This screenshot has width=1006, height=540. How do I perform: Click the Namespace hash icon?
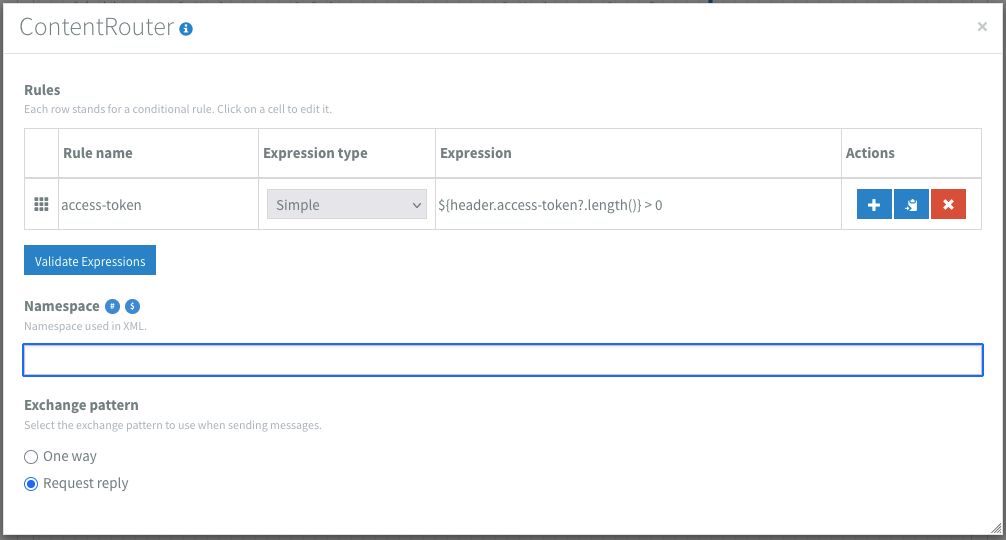pos(113,306)
